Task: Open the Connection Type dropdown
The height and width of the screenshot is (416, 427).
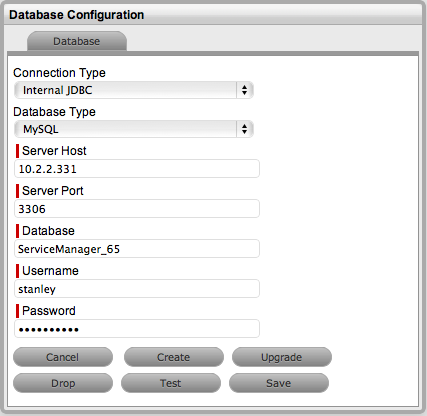Action: (134, 90)
